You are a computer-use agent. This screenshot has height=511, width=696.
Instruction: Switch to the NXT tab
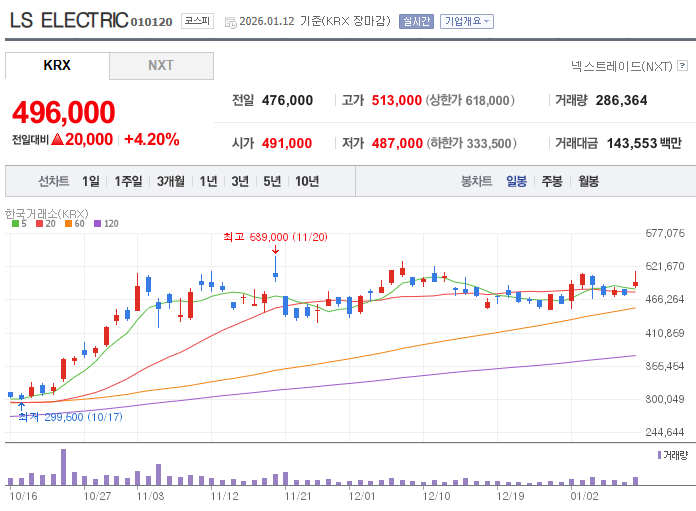pos(161,66)
